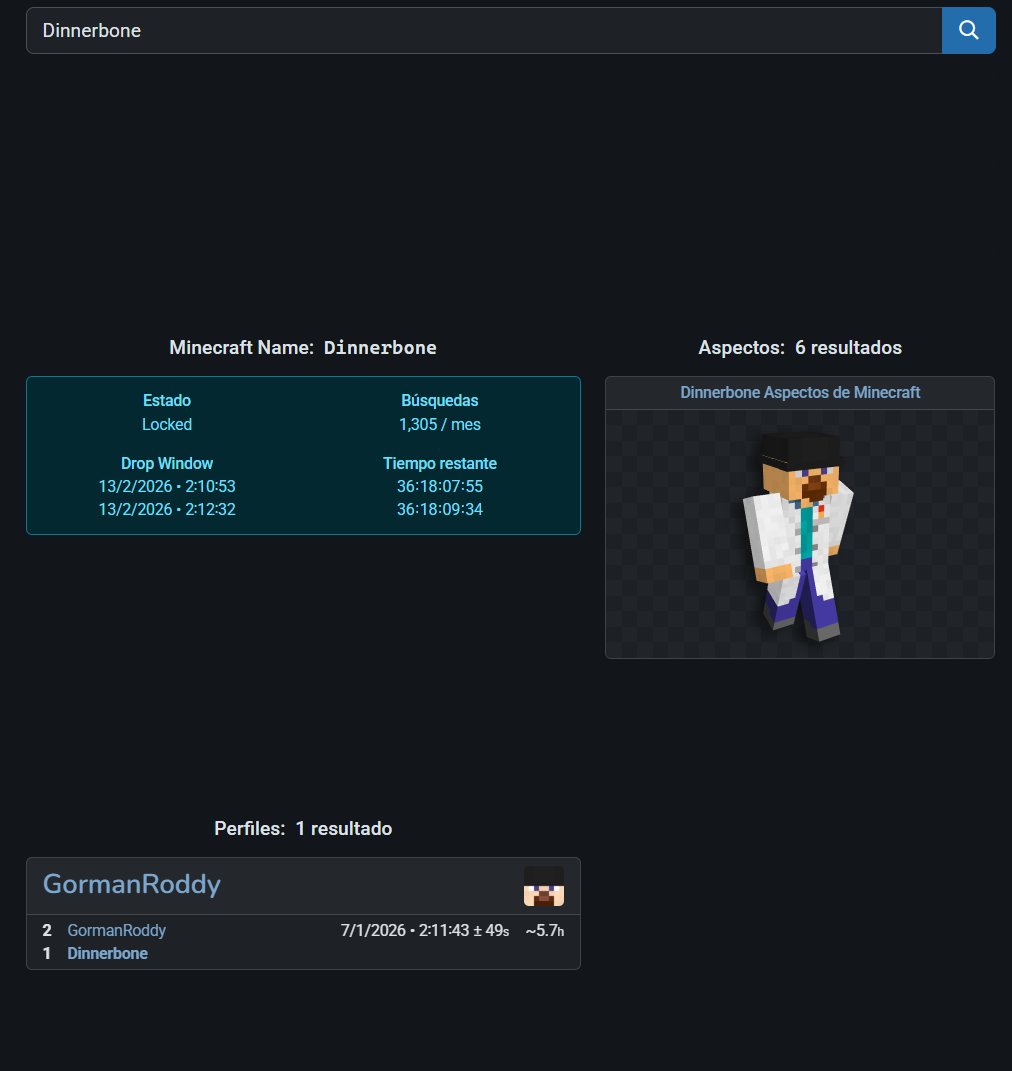Select the 13/2/2026 • 2:10:53 date

pos(167,486)
